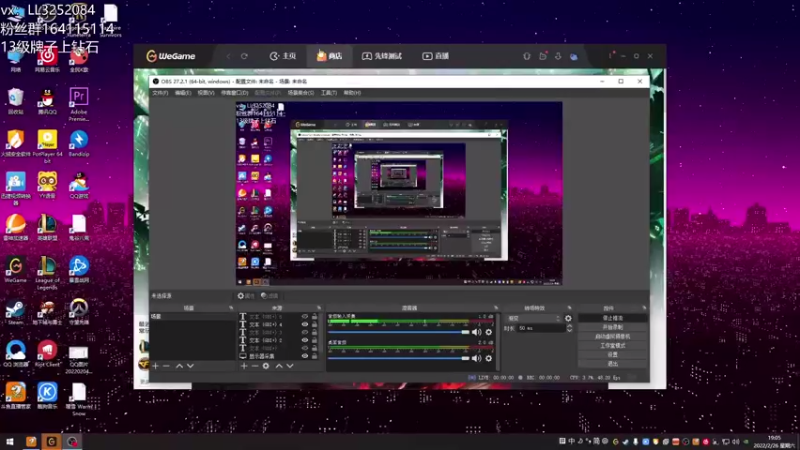Pop out the 混音器 dock panel
800x450 pixels.
[x=496, y=308]
